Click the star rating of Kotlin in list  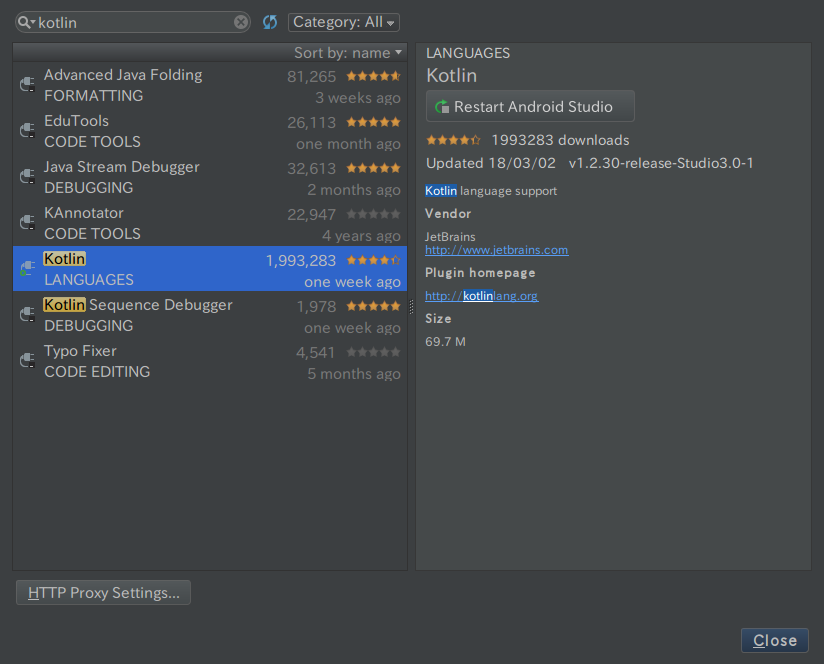click(373, 260)
